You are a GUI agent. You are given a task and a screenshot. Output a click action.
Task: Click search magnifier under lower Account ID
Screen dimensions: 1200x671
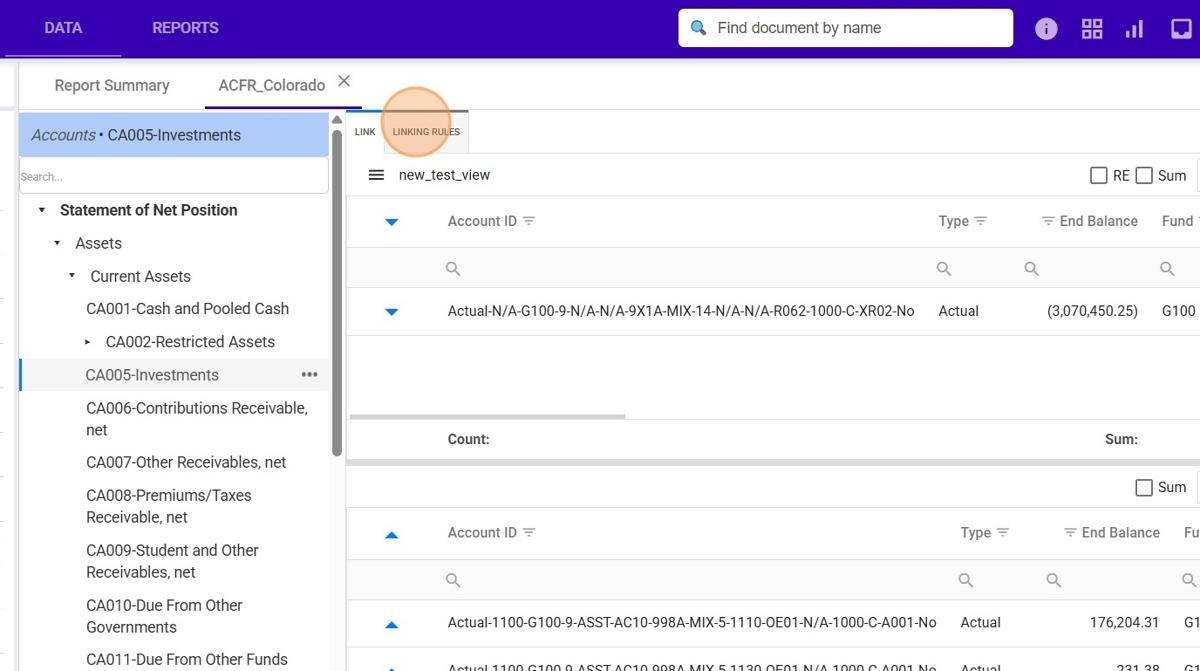pos(453,580)
